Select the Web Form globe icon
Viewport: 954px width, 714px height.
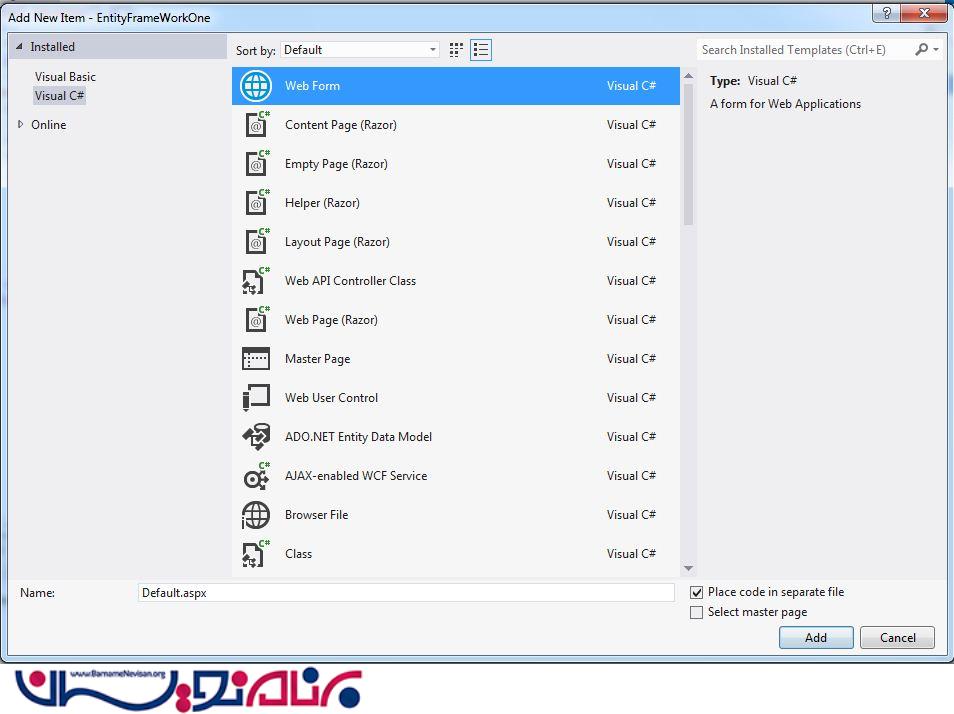[256, 86]
